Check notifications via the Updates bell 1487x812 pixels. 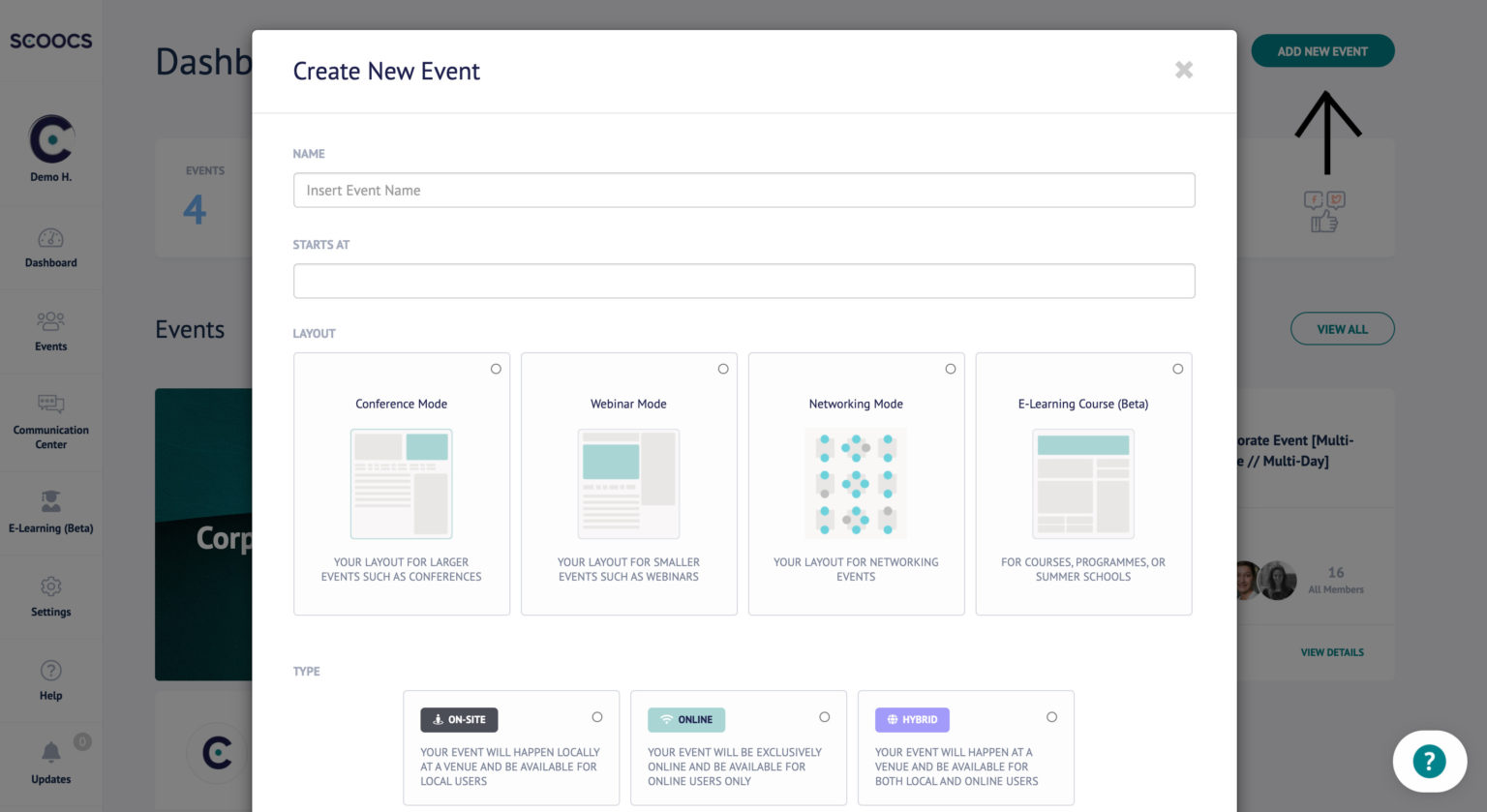coord(50,764)
